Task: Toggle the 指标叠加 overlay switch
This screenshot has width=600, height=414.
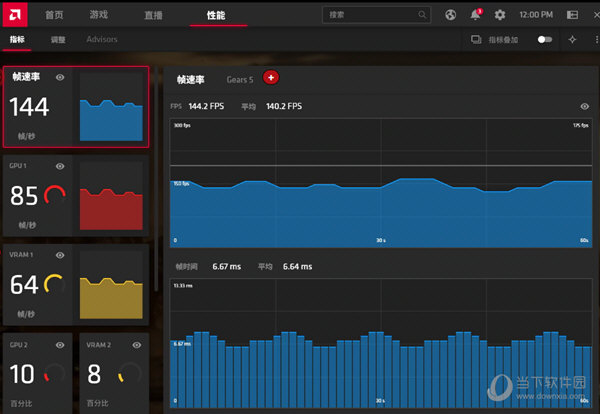Action: (544, 40)
